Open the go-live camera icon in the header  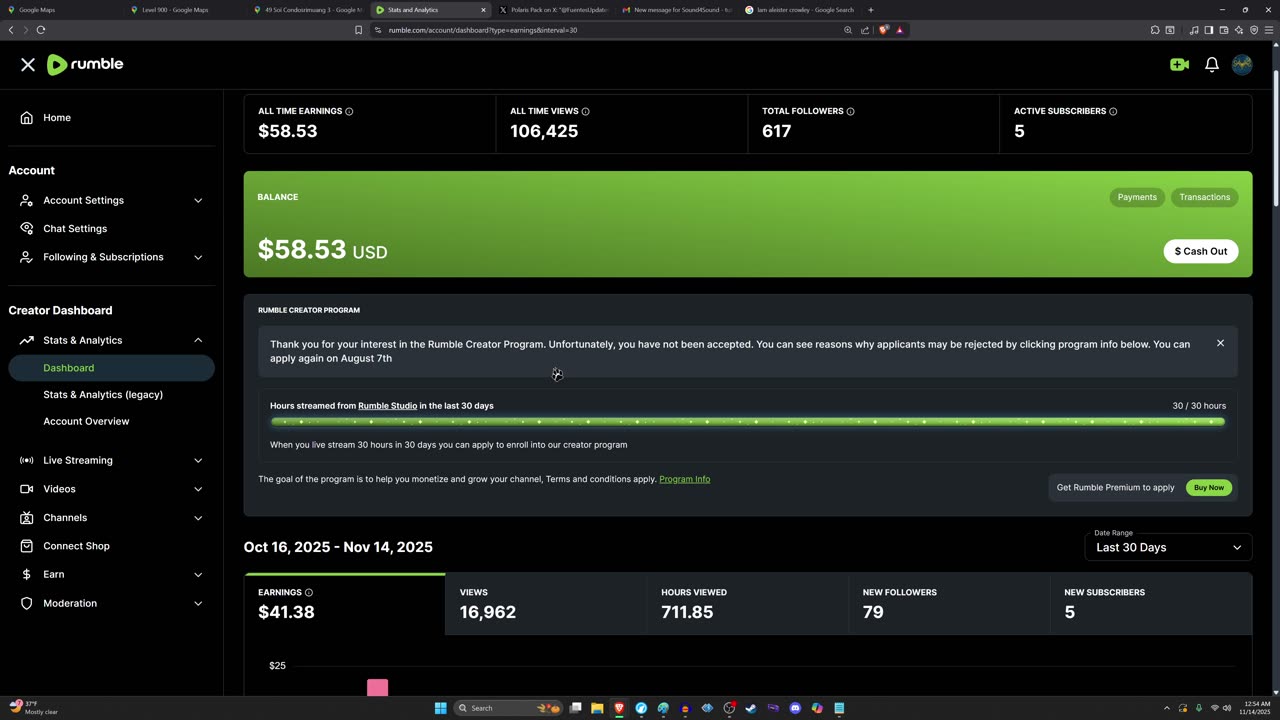tap(1179, 64)
